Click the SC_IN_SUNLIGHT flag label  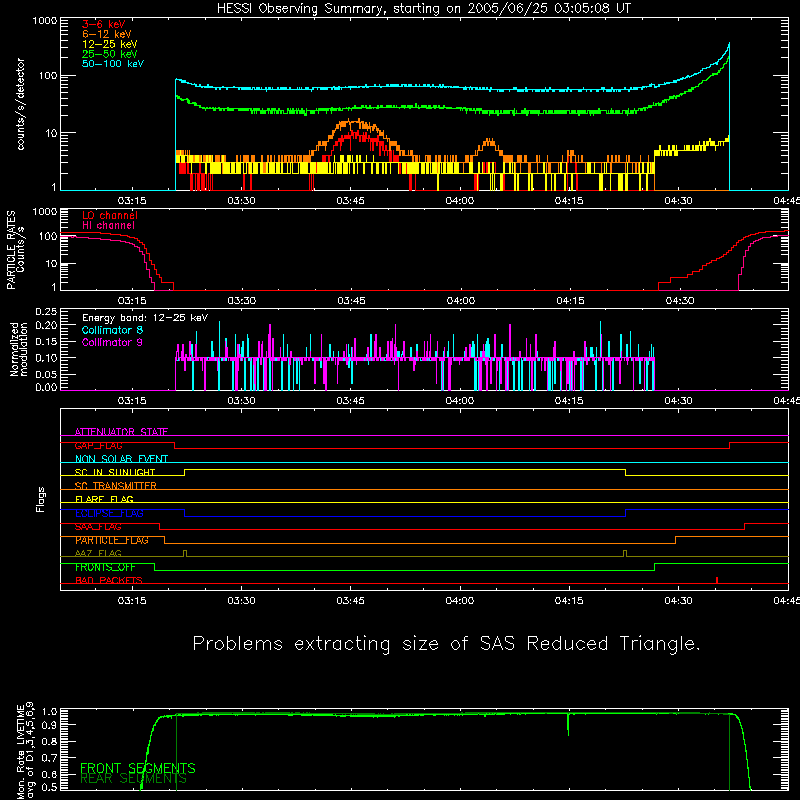point(115,472)
